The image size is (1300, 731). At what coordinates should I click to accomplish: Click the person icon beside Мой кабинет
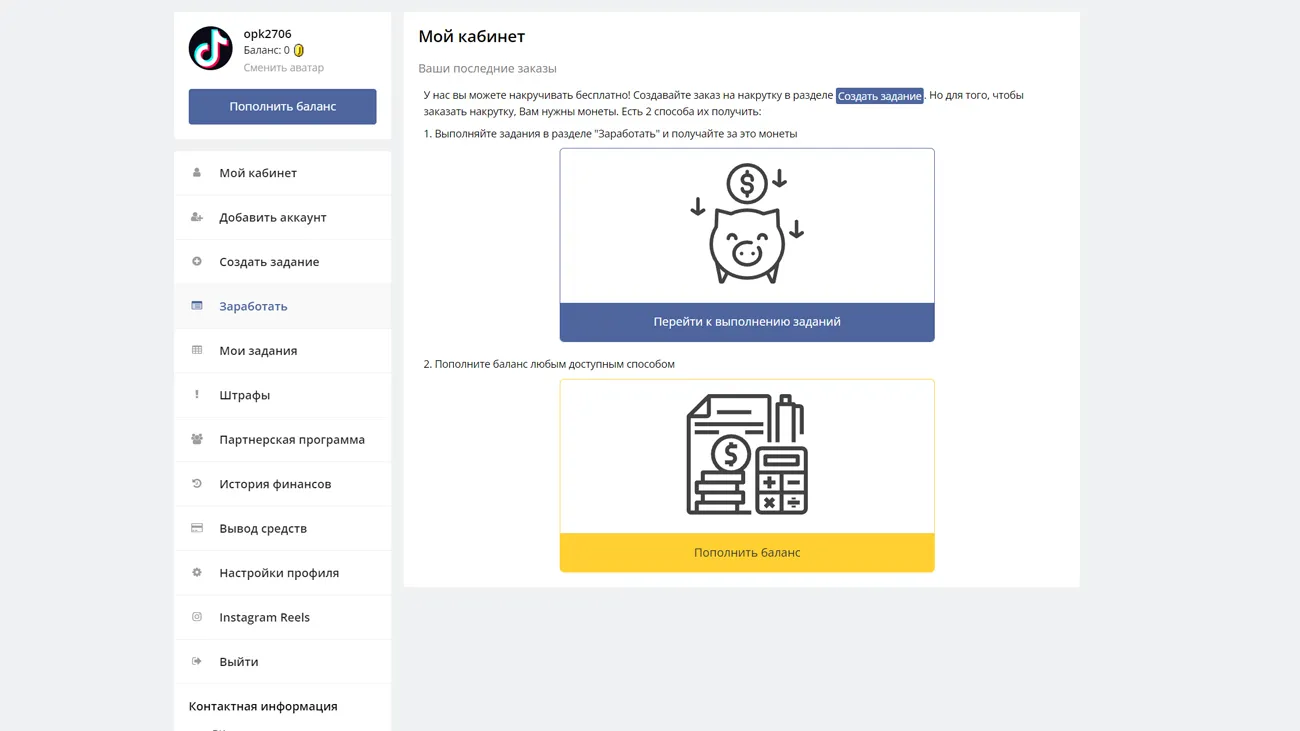coord(197,173)
